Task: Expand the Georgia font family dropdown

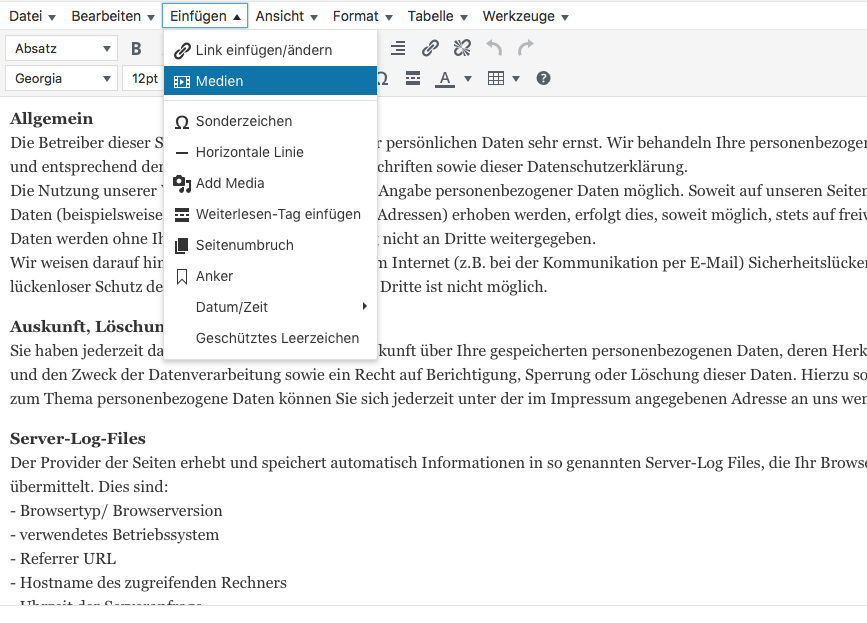Action: [x=61, y=78]
